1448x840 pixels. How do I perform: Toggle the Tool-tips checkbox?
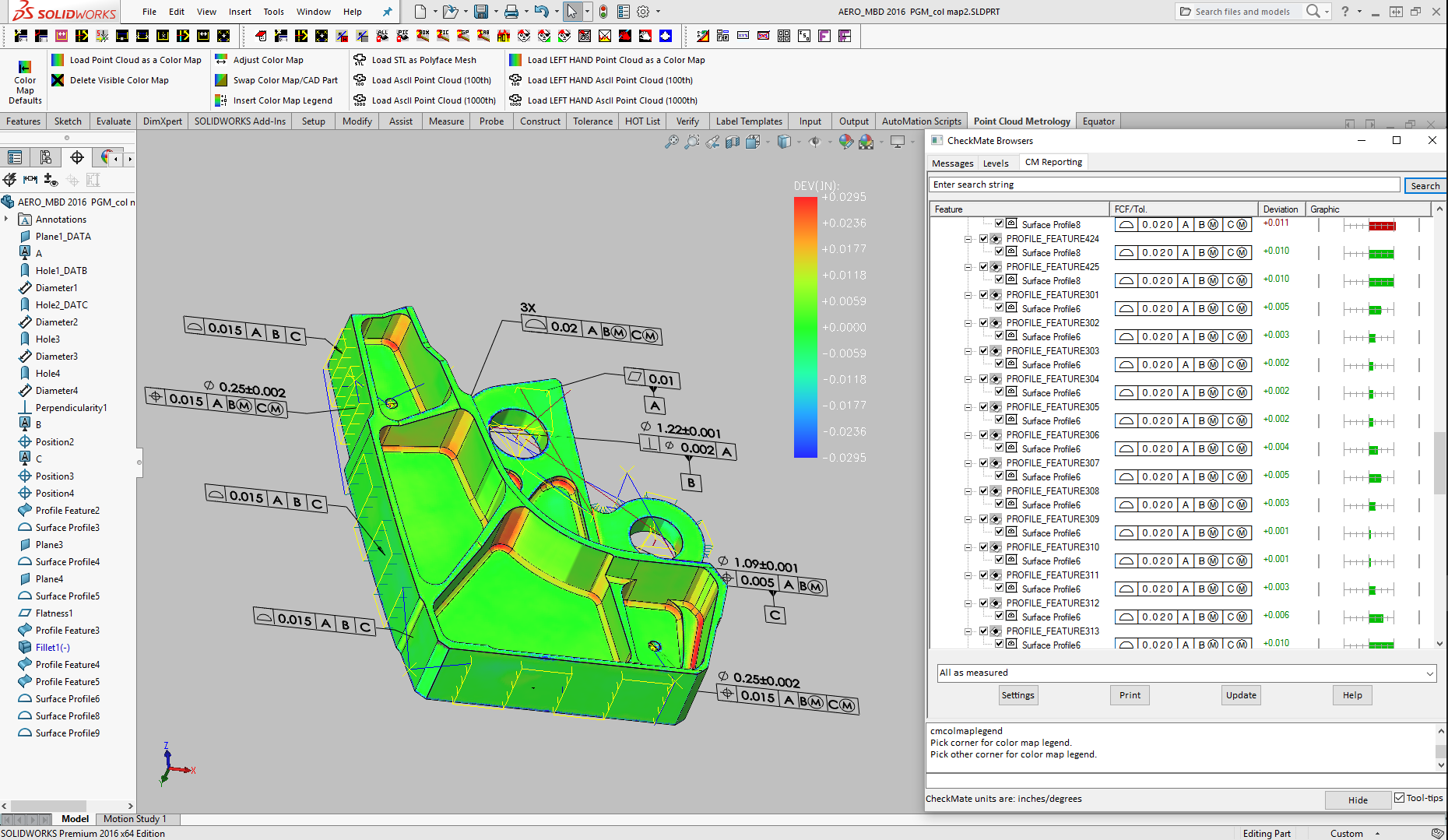click(1400, 797)
